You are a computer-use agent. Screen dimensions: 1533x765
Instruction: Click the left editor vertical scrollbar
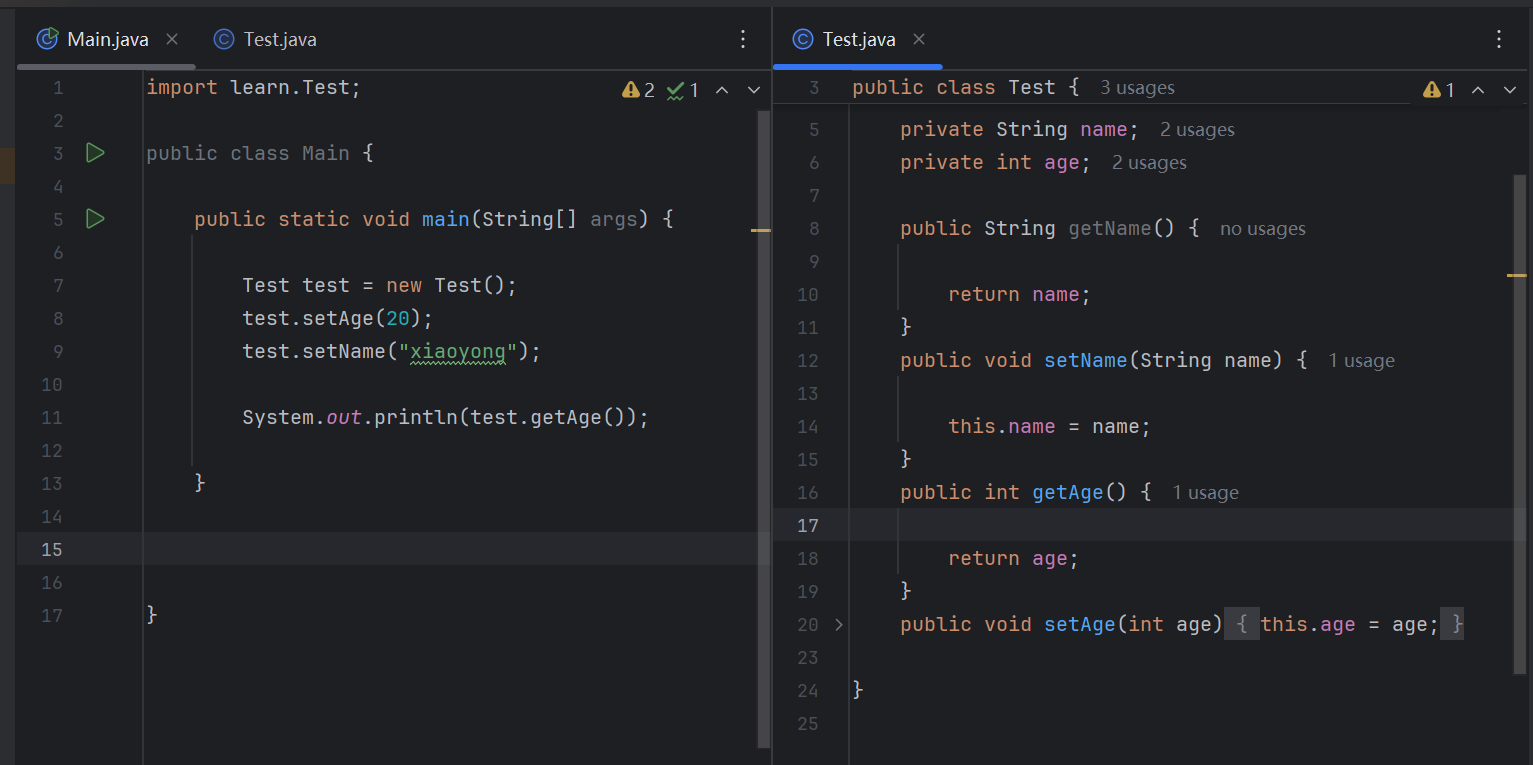point(764,429)
